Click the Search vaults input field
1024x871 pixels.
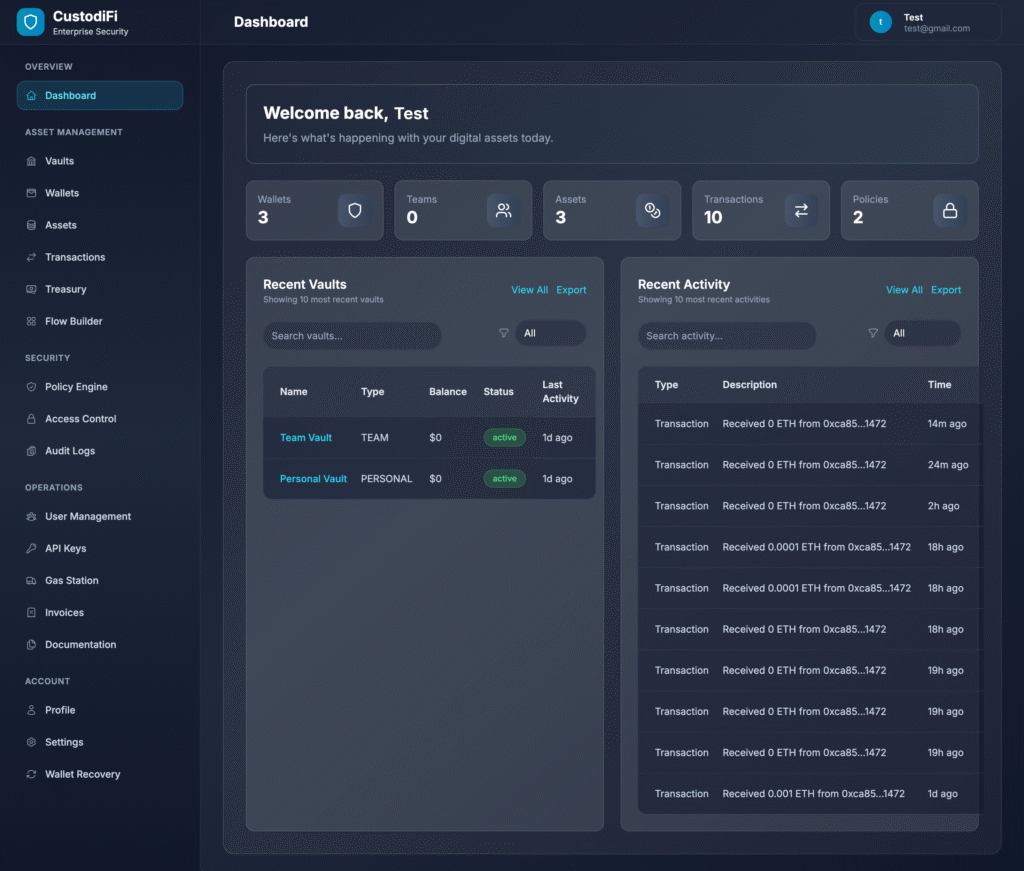(x=352, y=336)
